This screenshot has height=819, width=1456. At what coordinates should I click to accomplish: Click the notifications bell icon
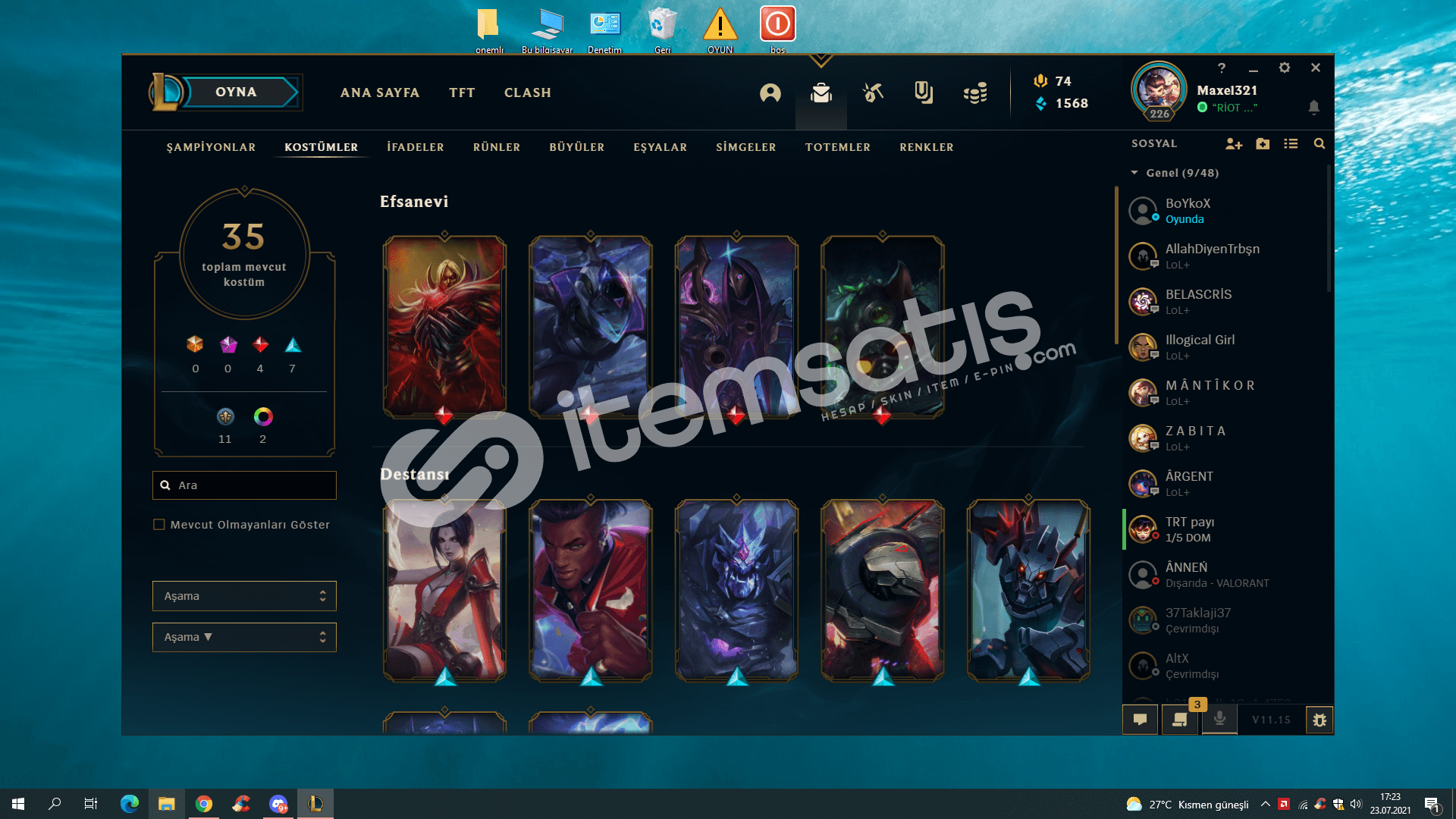point(1314,107)
